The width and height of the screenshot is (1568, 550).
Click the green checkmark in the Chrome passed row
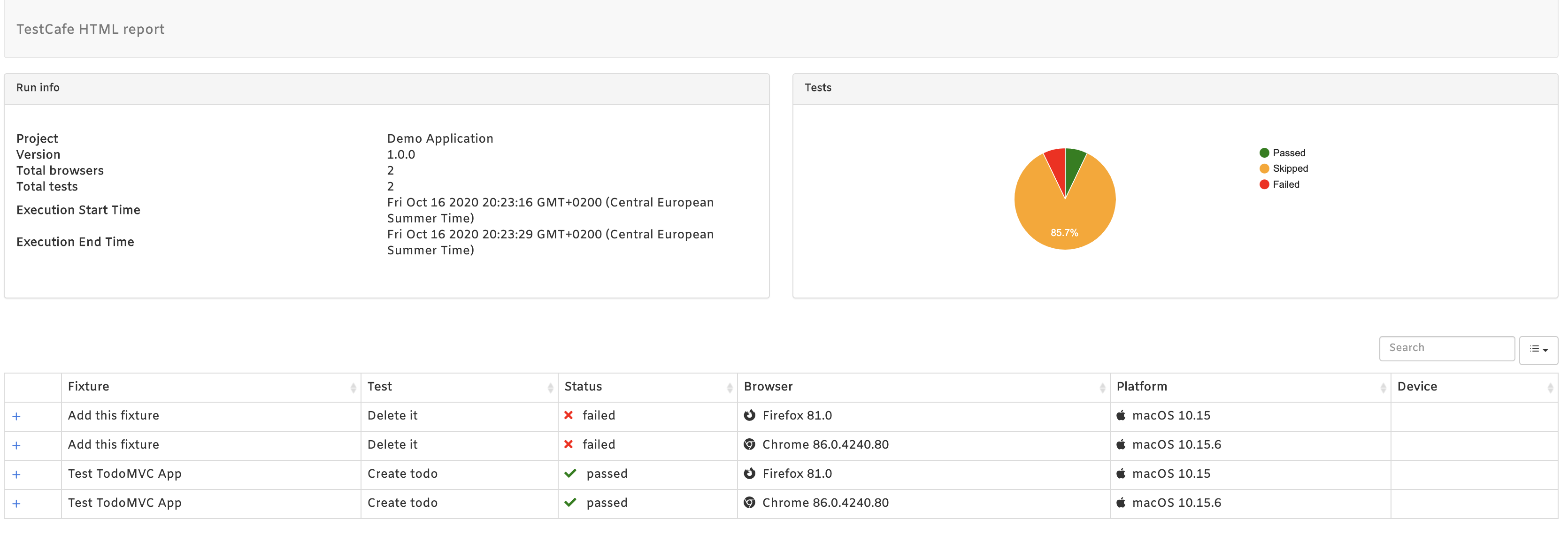(x=570, y=503)
